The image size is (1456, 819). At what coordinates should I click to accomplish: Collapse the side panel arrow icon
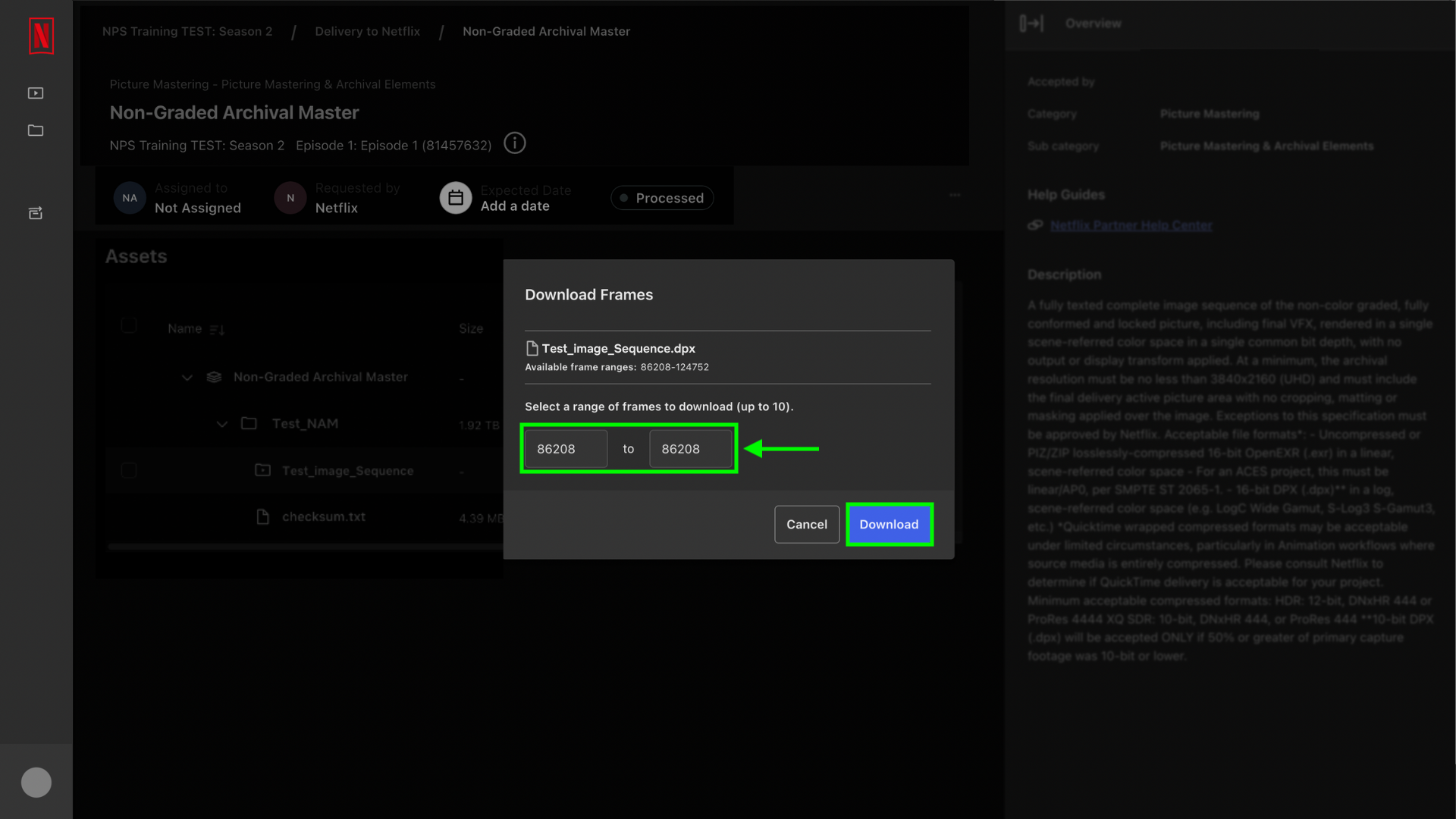point(1031,24)
